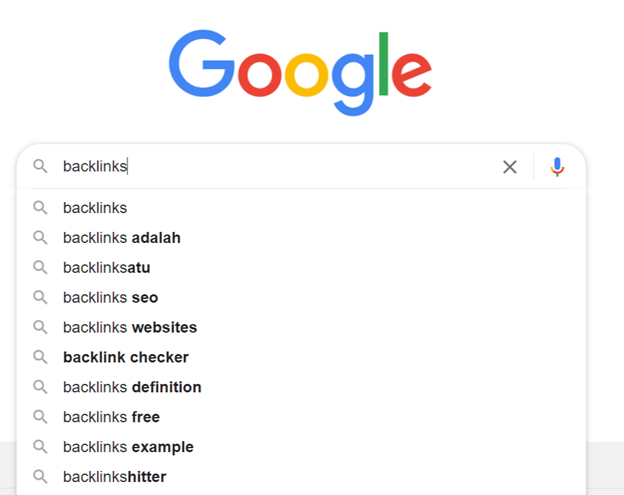Viewport: 624px width, 495px height.
Task: Clear the search box with X icon
Action: tap(510, 167)
